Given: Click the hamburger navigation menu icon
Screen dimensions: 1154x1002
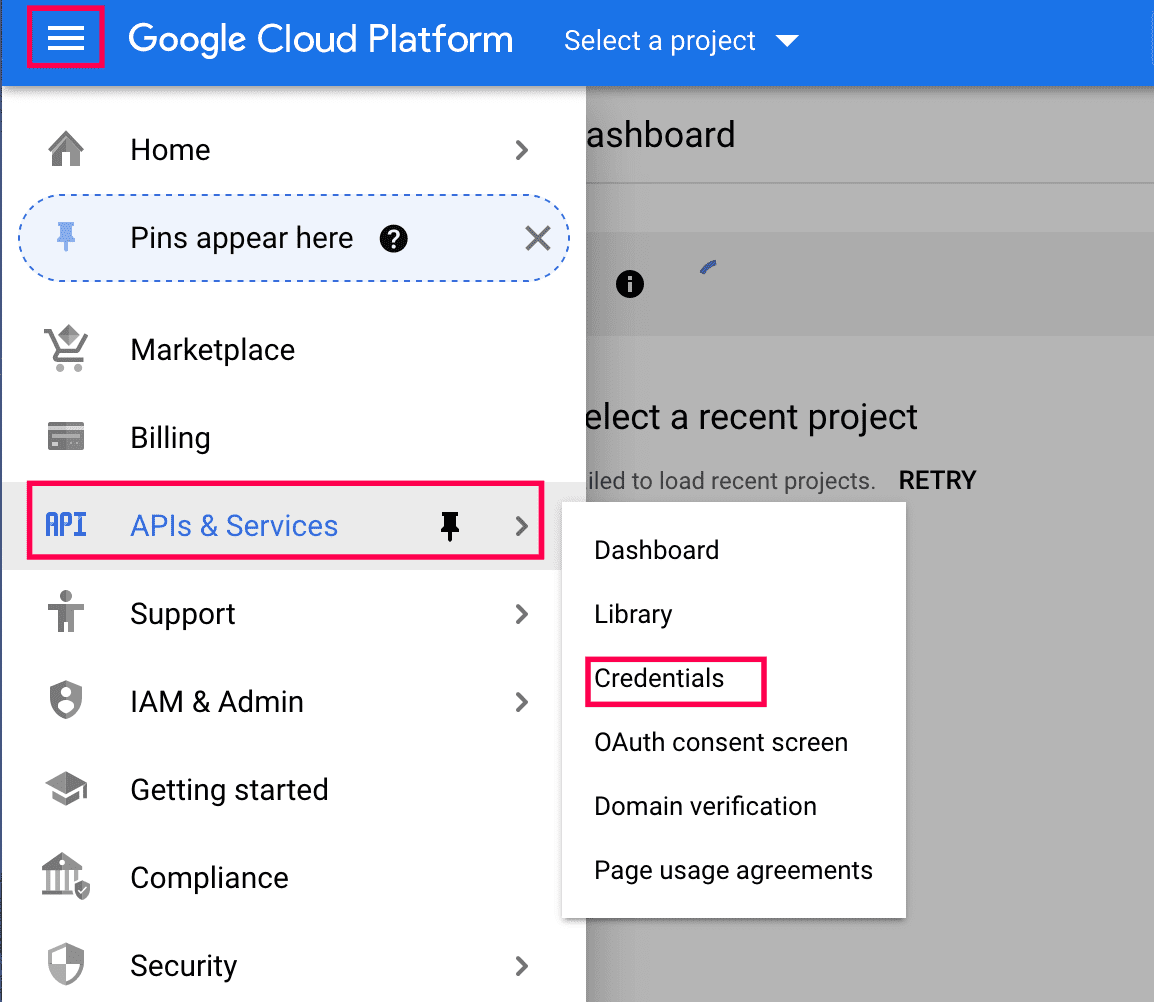Looking at the screenshot, I should pos(66,39).
